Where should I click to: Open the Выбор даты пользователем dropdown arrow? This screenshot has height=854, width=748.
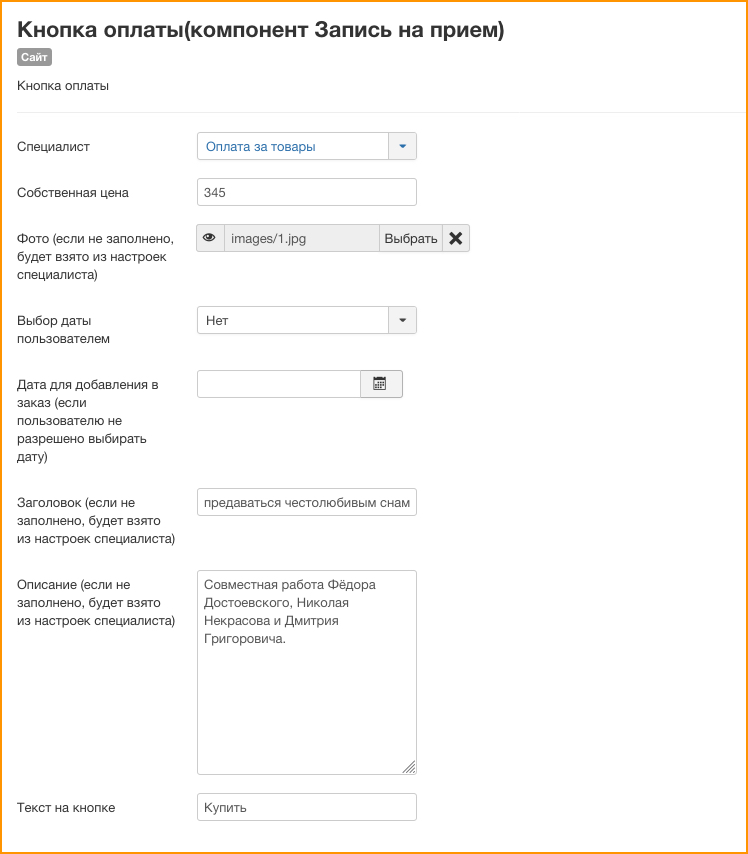coord(403,320)
